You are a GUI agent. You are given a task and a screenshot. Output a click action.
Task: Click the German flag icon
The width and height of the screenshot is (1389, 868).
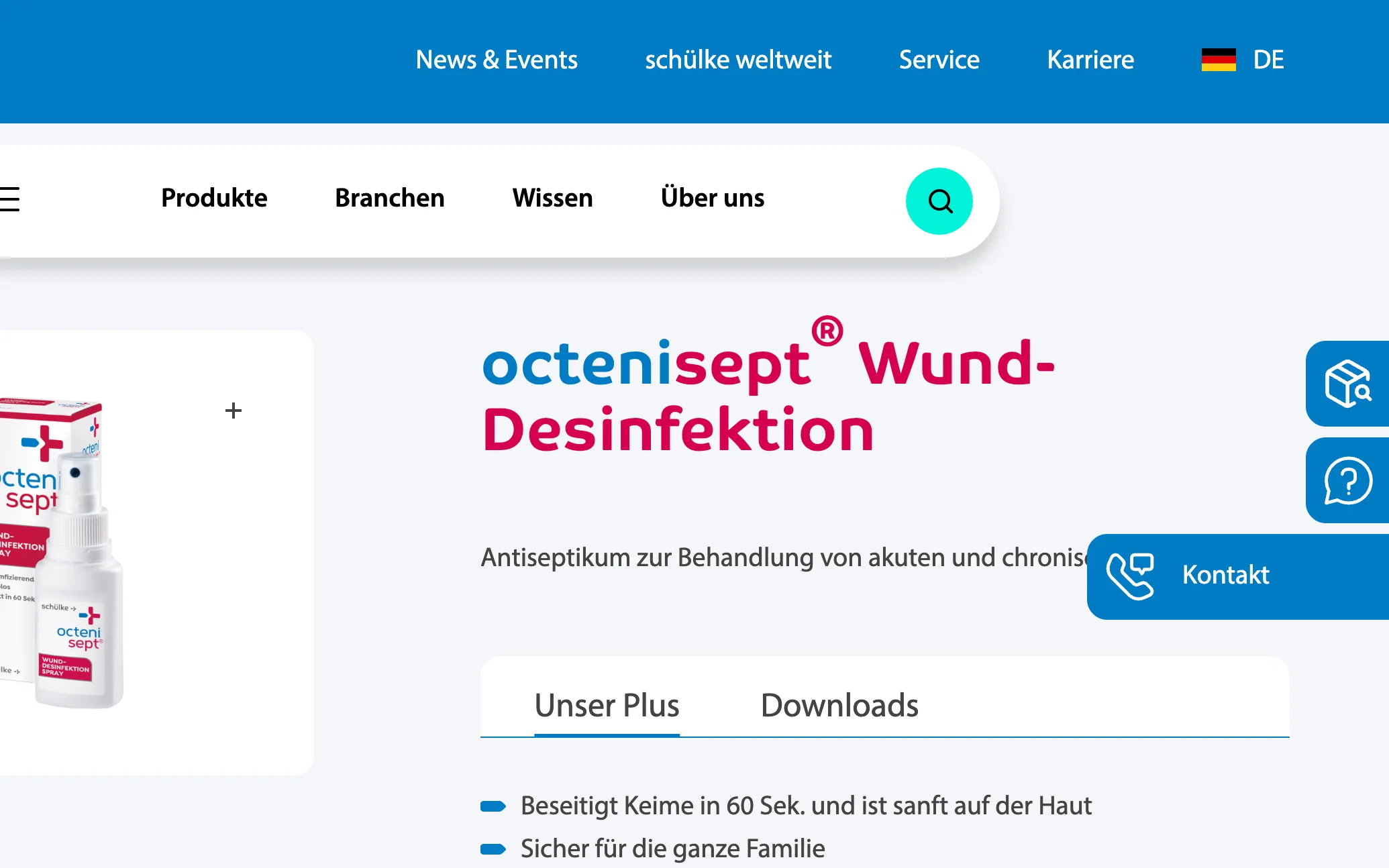tap(1219, 60)
